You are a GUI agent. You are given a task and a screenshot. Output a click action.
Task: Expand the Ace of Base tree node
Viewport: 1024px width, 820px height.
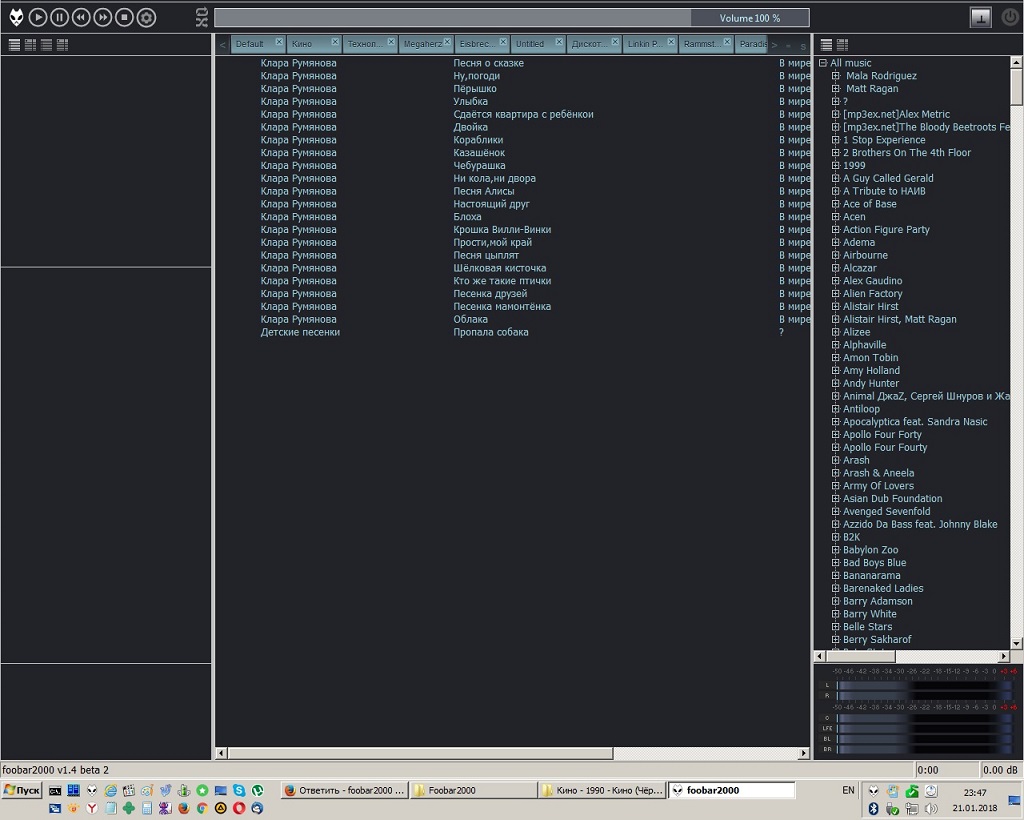tap(836, 204)
